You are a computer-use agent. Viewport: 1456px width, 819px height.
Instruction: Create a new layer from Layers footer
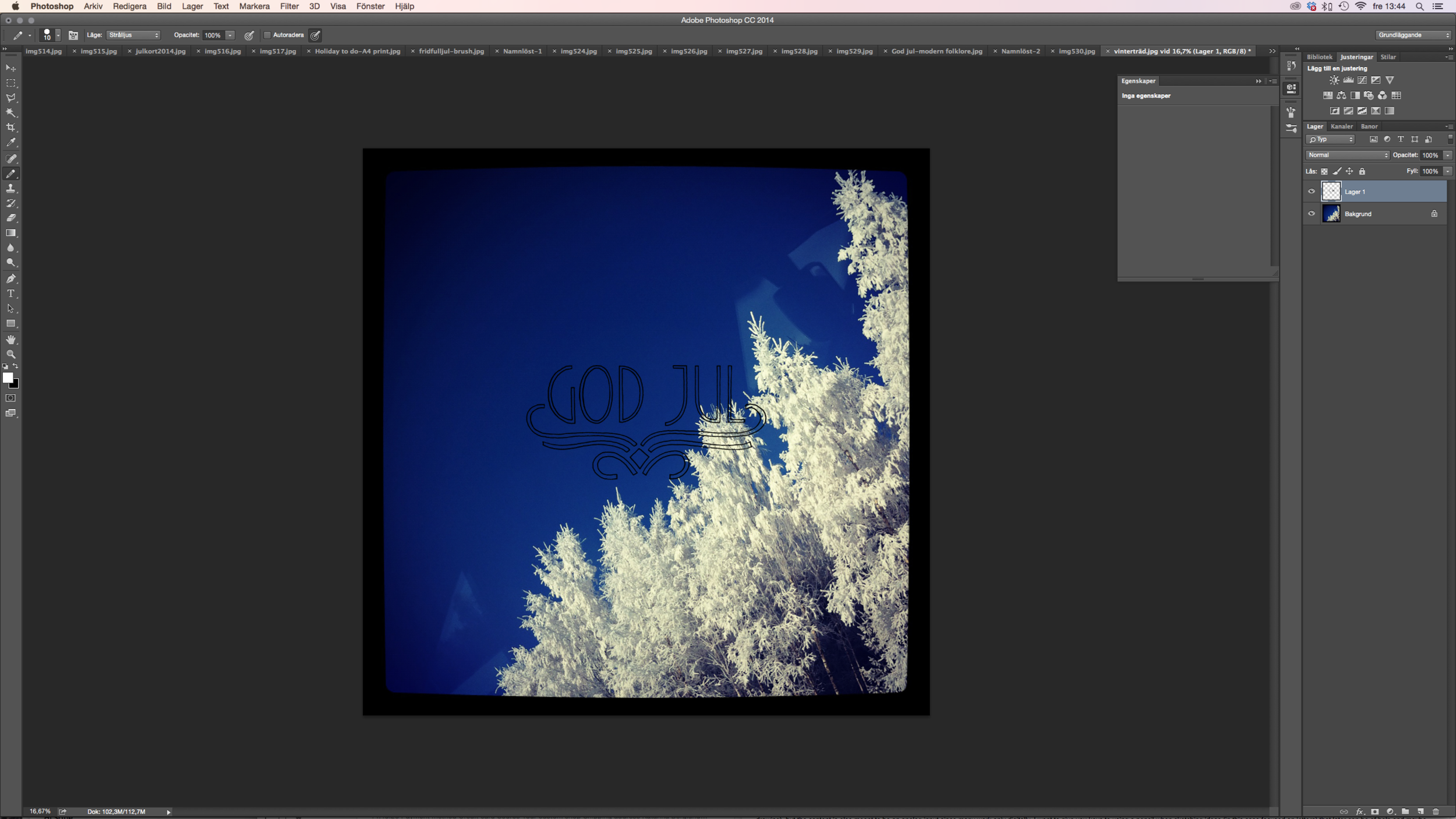click(x=1420, y=811)
